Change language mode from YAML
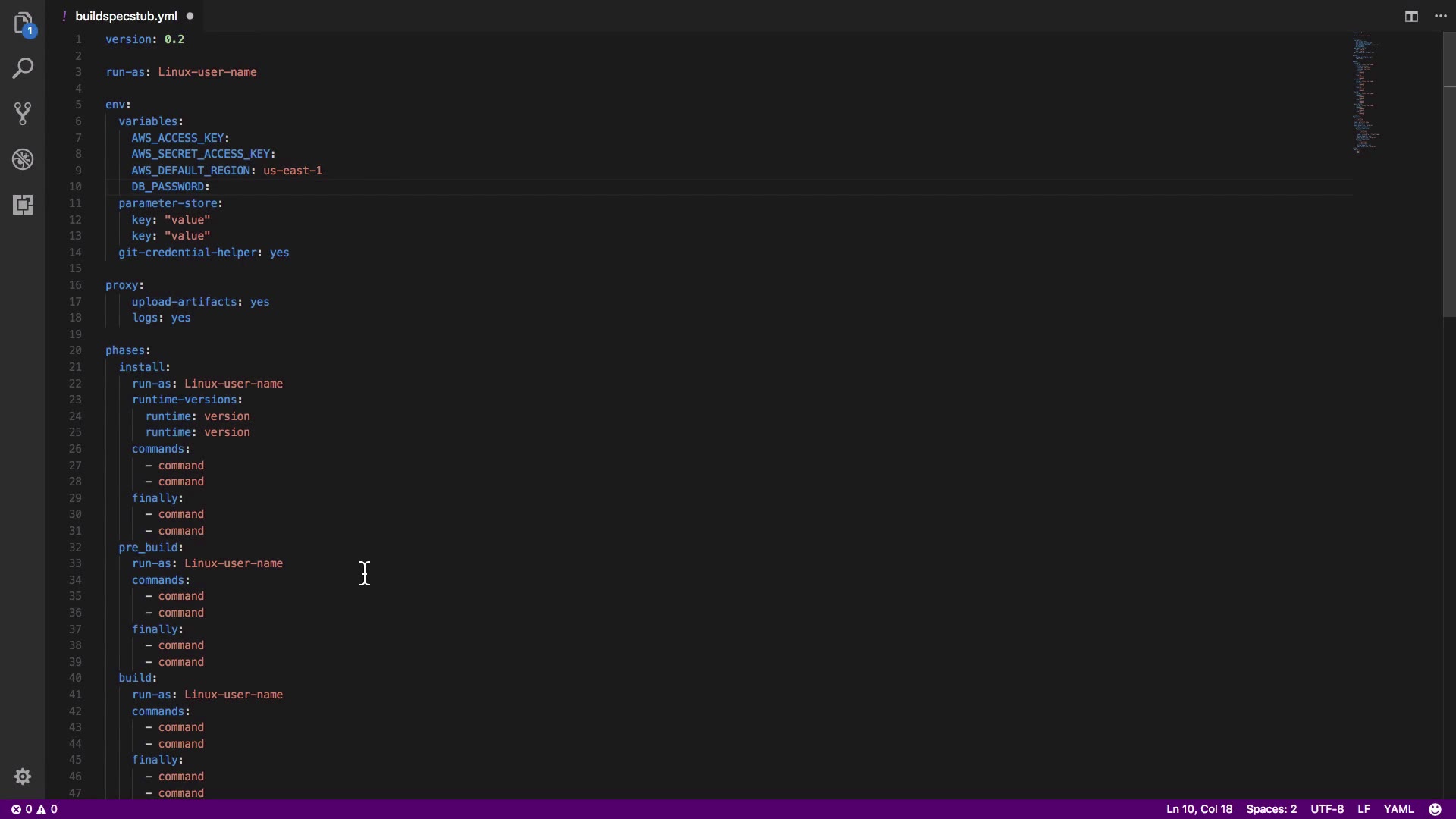Image resolution: width=1456 pixels, height=819 pixels. [1398, 809]
